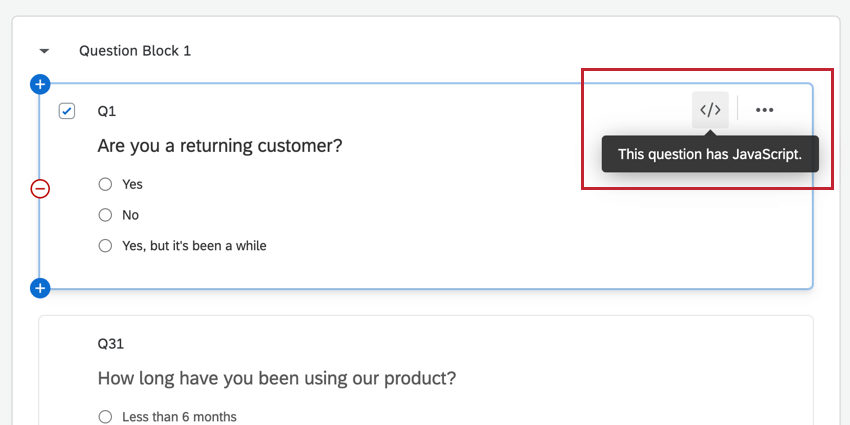Image resolution: width=850 pixels, height=425 pixels.
Task: Select the "Less than 6 months" radio button
Action: pyautogui.click(x=105, y=417)
